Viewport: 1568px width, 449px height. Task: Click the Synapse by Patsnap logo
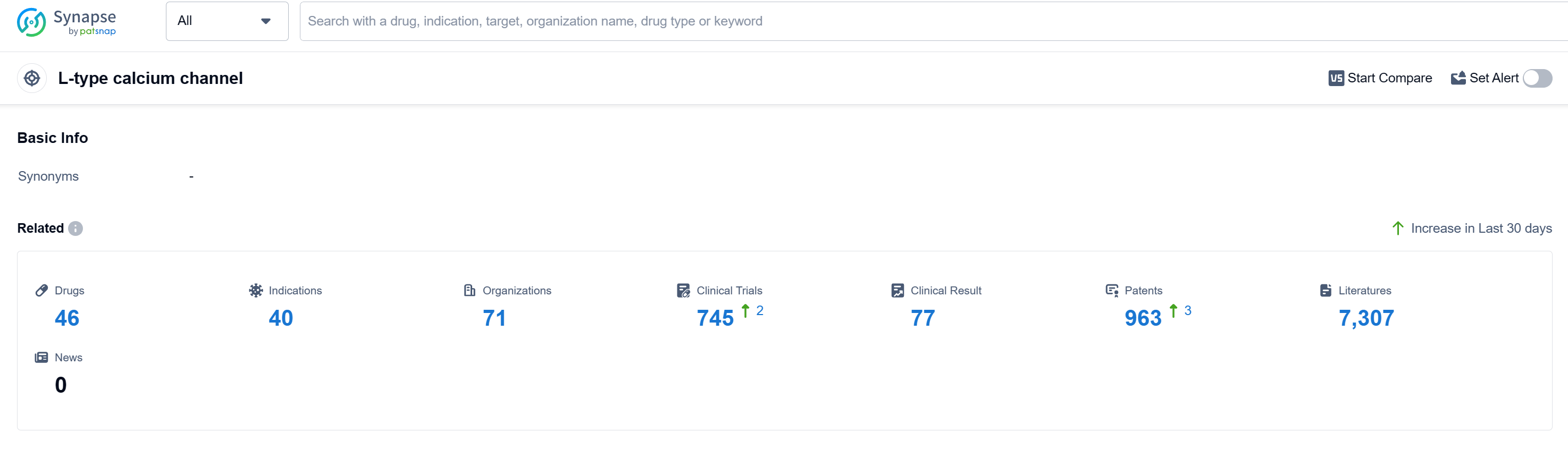(x=66, y=22)
